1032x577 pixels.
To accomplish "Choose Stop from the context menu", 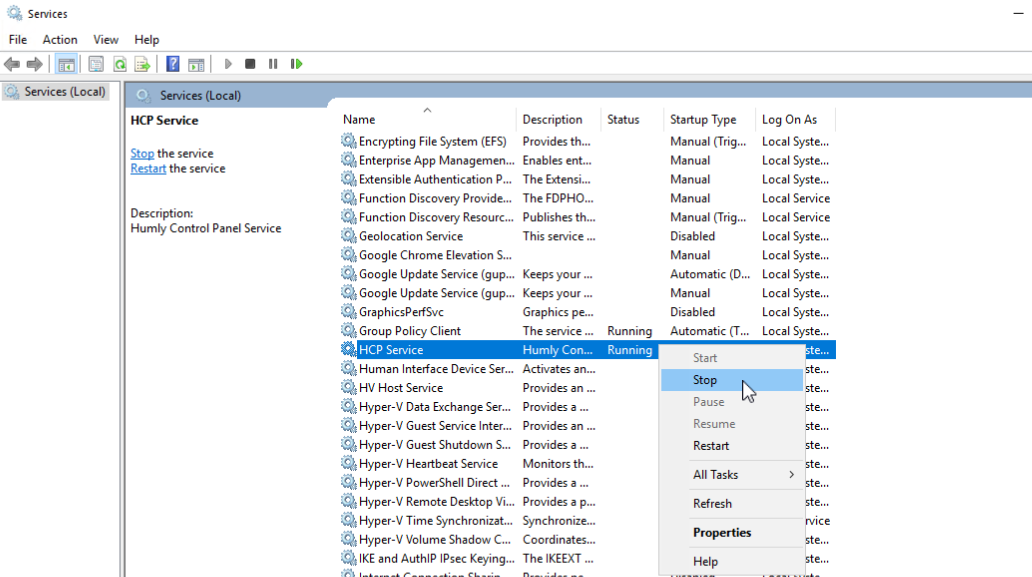I will 705,380.
